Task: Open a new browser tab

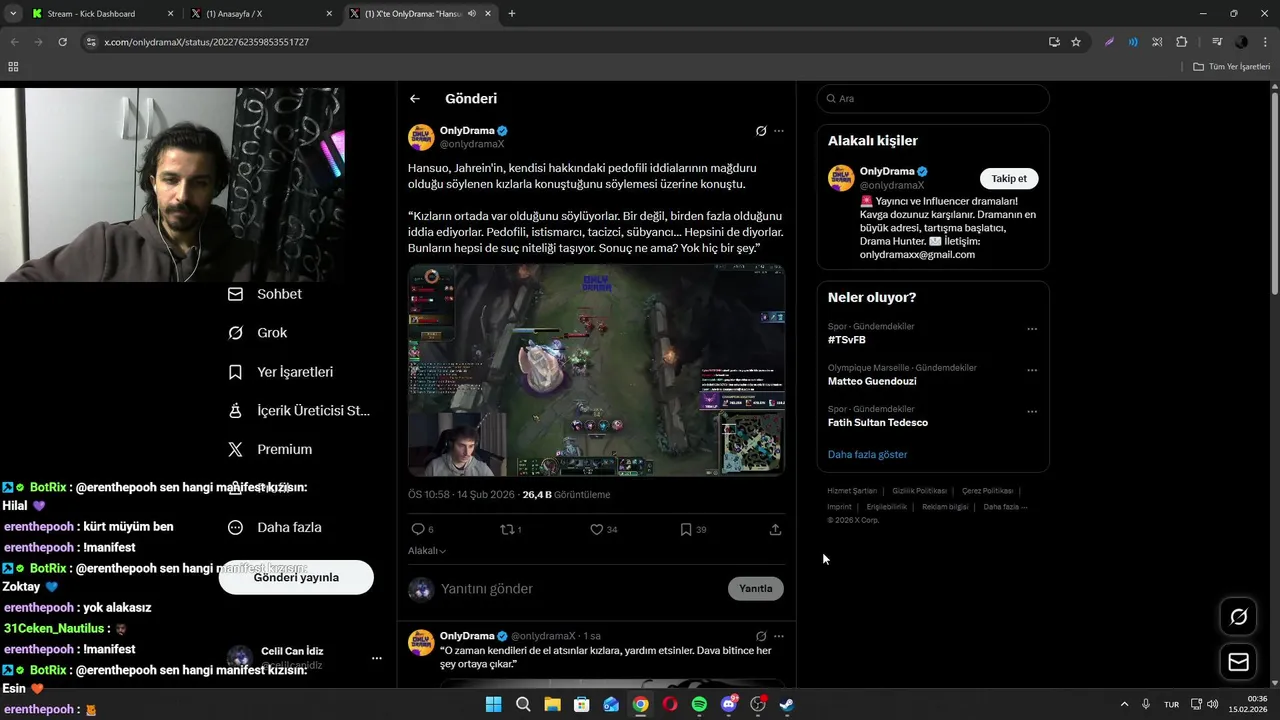Action: [x=512, y=14]
